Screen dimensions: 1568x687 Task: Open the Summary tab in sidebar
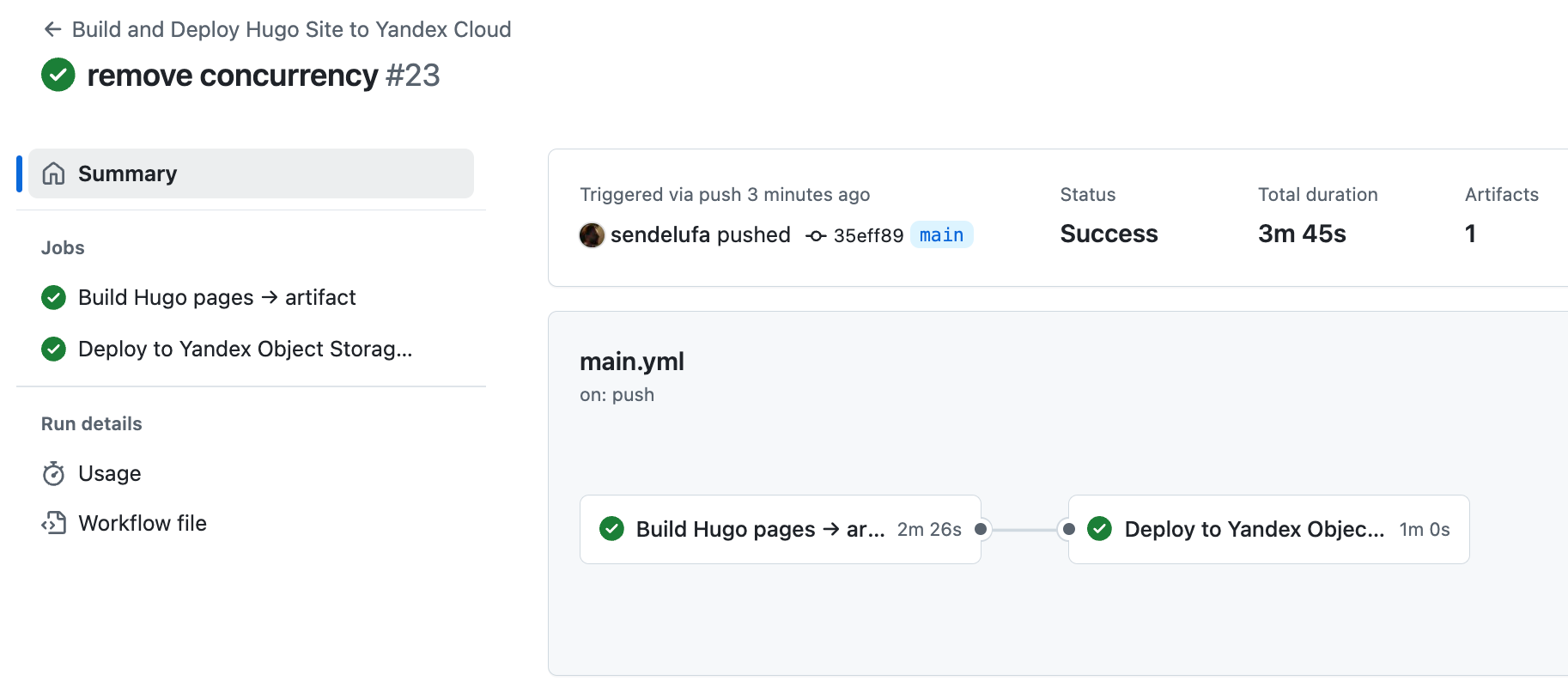(251, 173)
